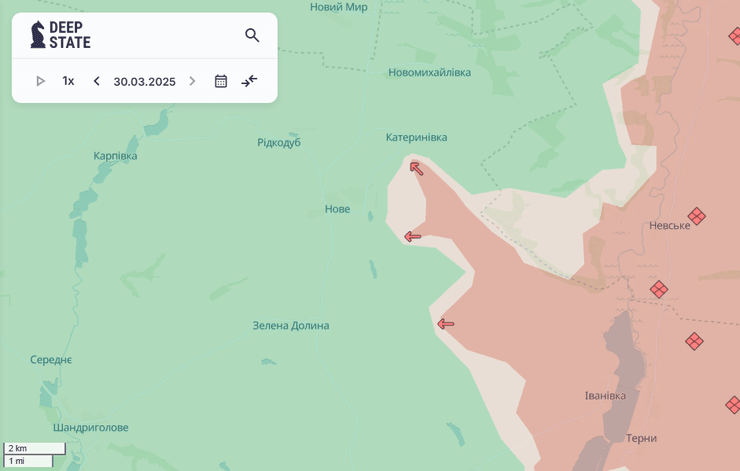Click the Deep State knight logo
The height and width of the screenshot is (471, 740).
[x=38, y=35]
